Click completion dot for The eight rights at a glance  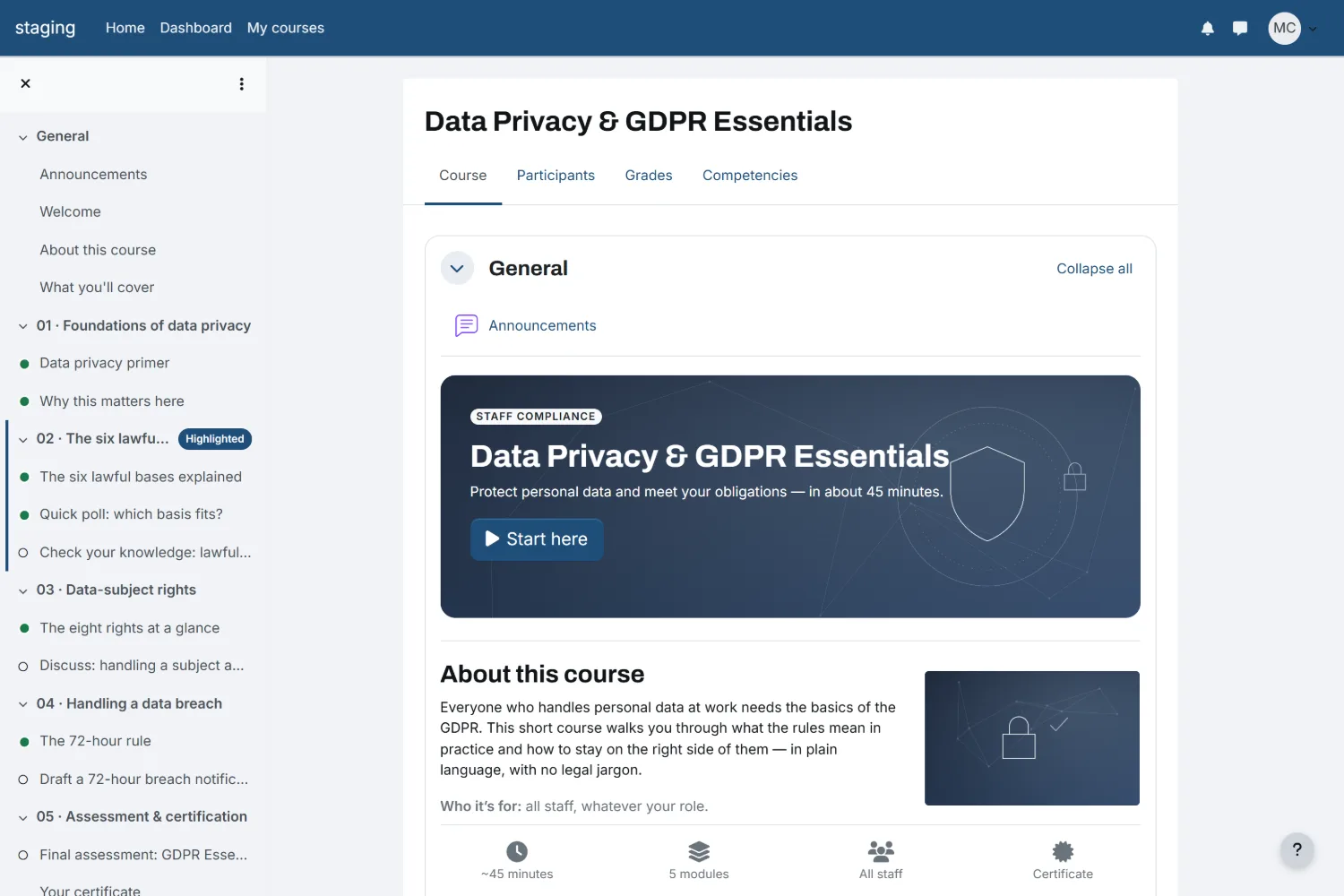pyautogui.click(x=24, y=628)
